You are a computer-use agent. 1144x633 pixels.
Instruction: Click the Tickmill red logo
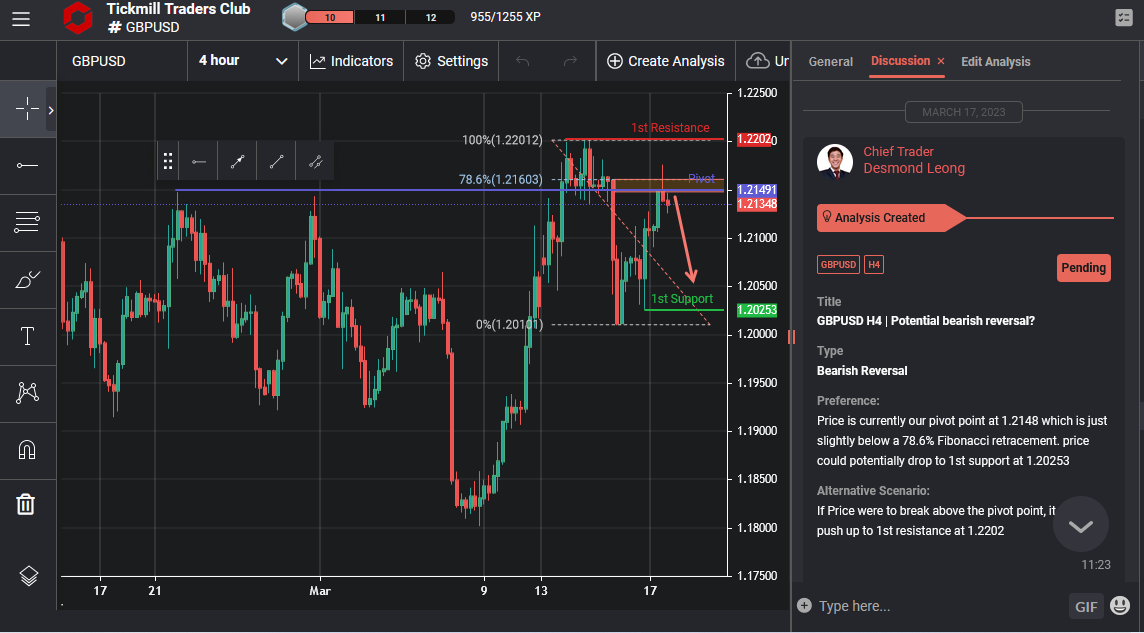click(x=77, y=18)
